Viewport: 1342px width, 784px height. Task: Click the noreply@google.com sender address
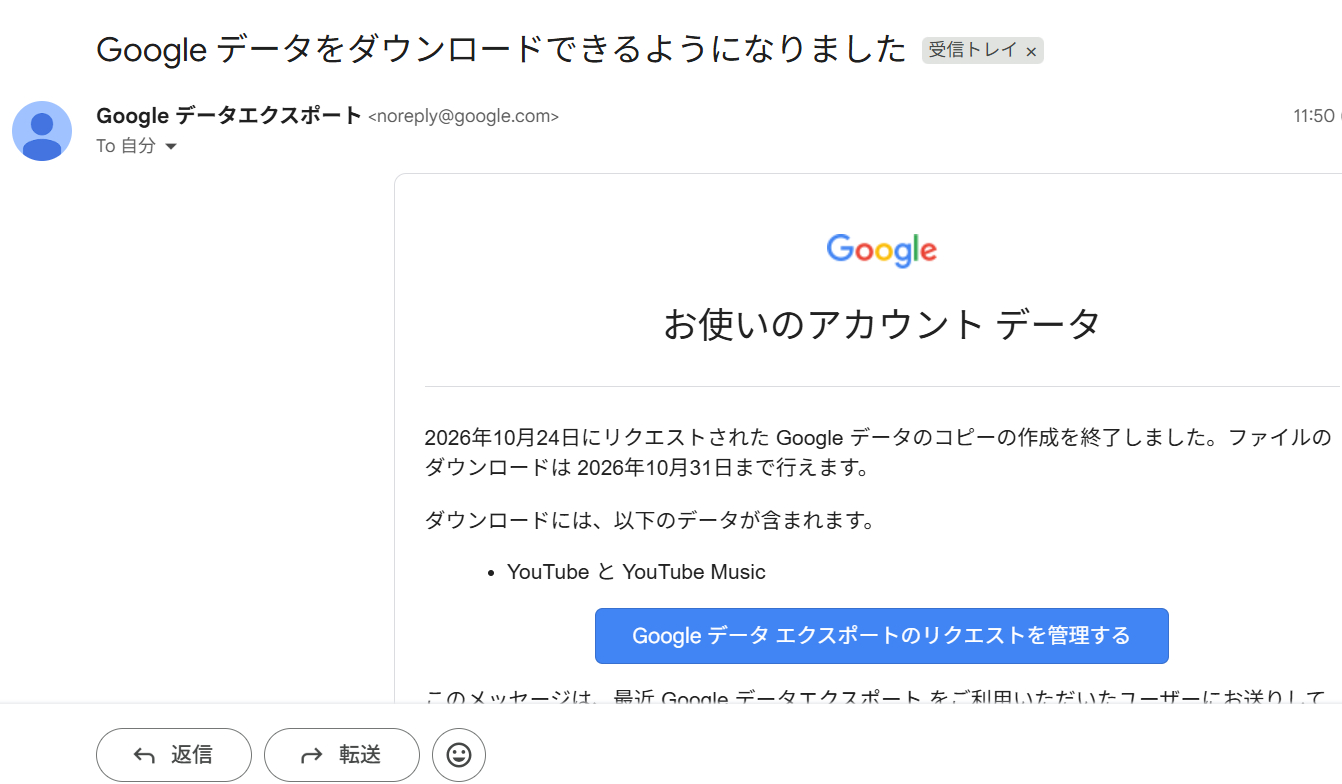464,117
